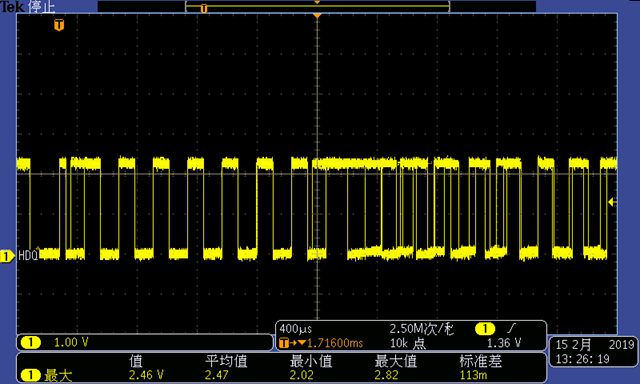This screenshot has height=384, width=640.
Task: Select the trigger level arrow on right edge
Action: [612, 202]
